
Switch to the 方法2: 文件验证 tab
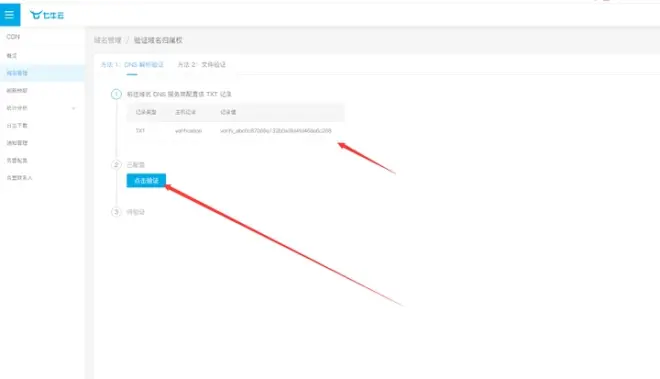tap(202, 64)
